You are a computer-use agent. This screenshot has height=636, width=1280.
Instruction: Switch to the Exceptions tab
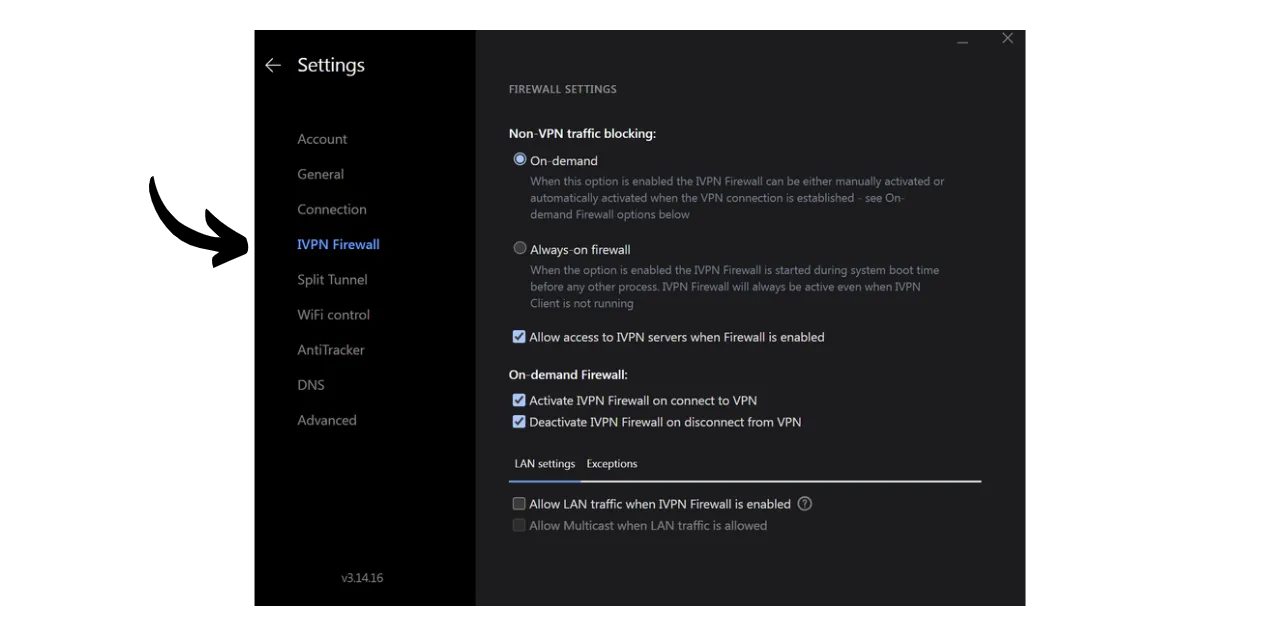coord(612,464)
